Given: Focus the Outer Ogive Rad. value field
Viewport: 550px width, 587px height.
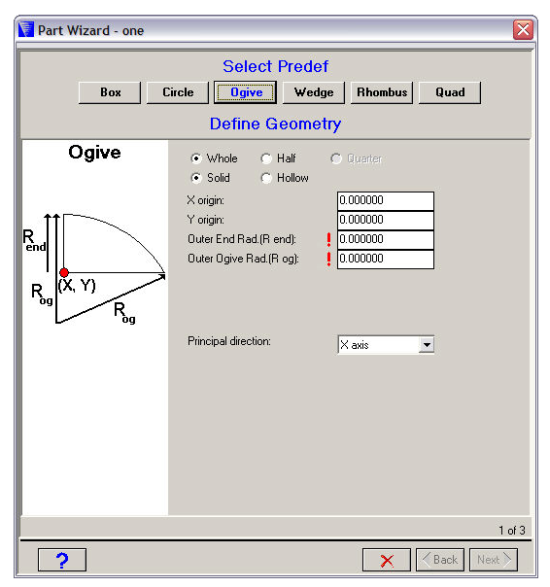Looking at the screenshot, I should tap(386, 259).
